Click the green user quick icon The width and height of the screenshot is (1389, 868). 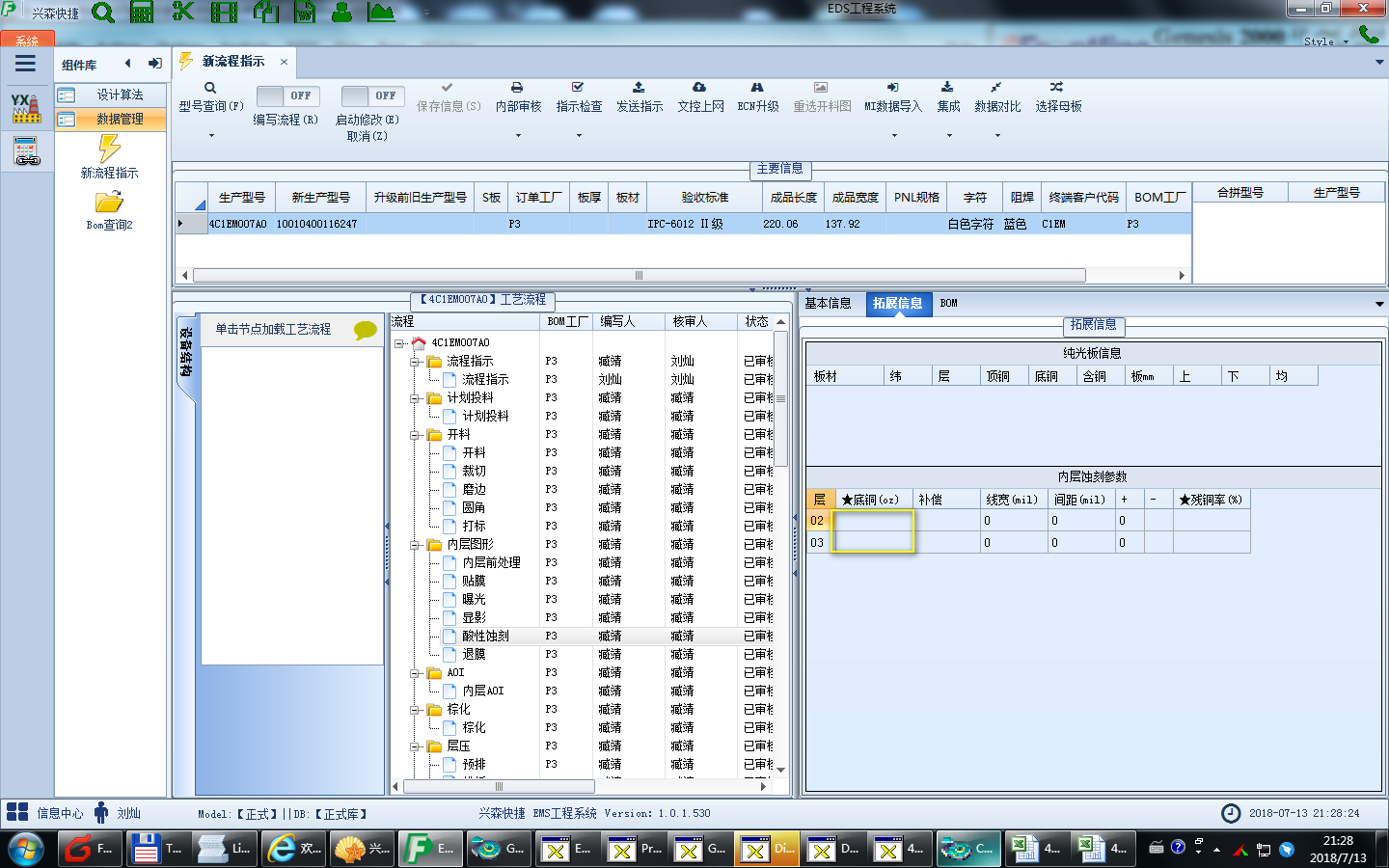tap(341, 13)
